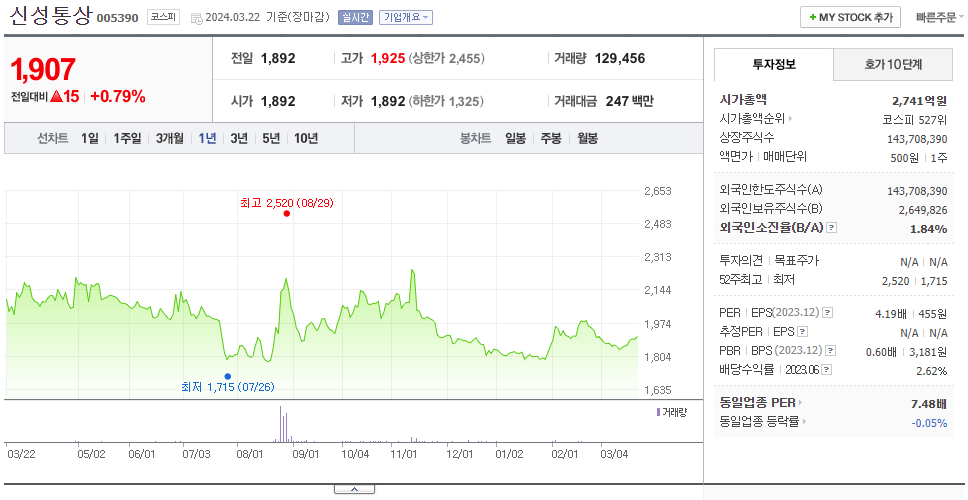
Task: Open help icon beside 추정PER EPS
Action: 802,332
